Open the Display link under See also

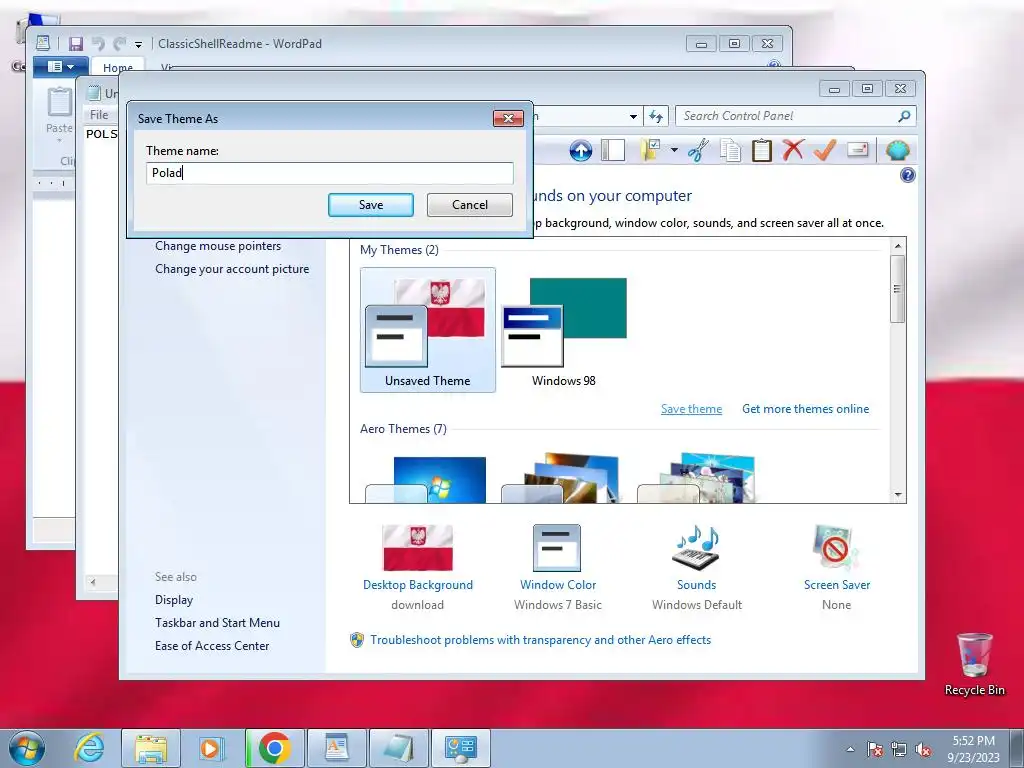tap(174, 600)
